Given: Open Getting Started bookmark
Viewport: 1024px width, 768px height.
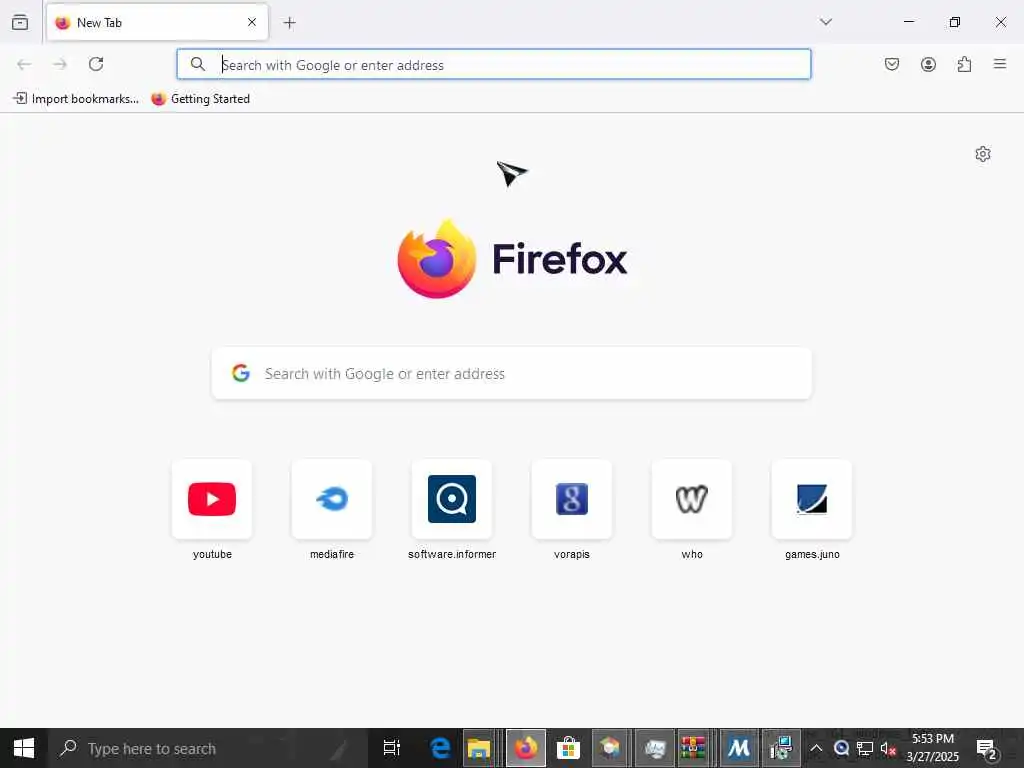Looking at the screenshot, I should click(200, 99).
